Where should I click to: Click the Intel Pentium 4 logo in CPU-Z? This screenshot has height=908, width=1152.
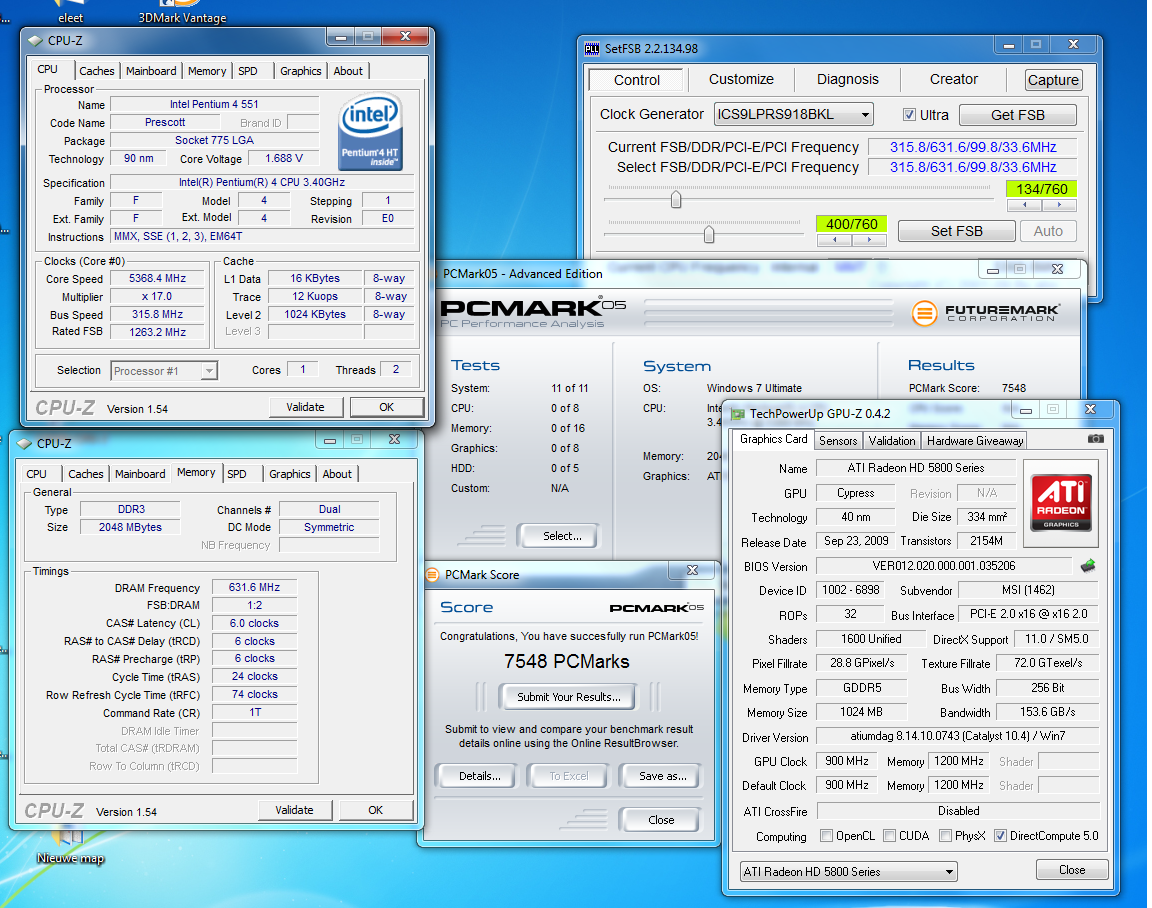(x=370, y=131)
